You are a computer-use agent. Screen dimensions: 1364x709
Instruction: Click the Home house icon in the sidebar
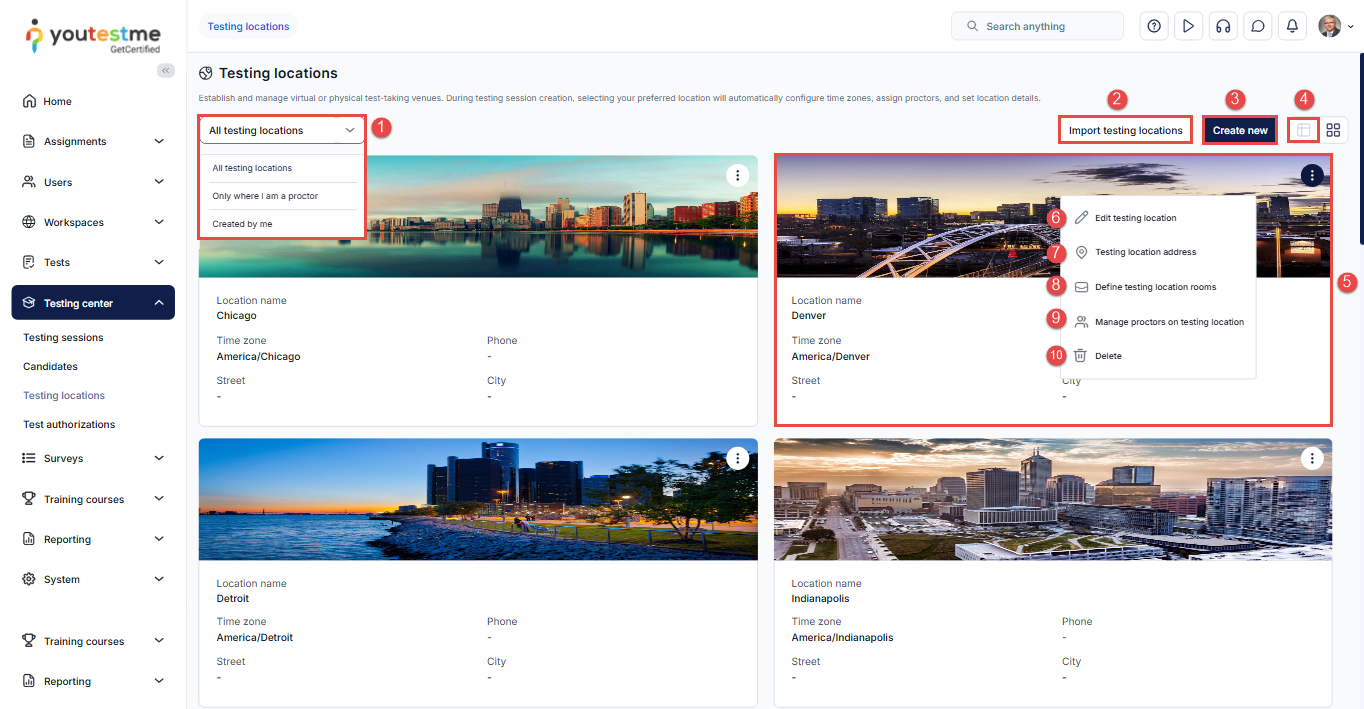pos(29,101)
